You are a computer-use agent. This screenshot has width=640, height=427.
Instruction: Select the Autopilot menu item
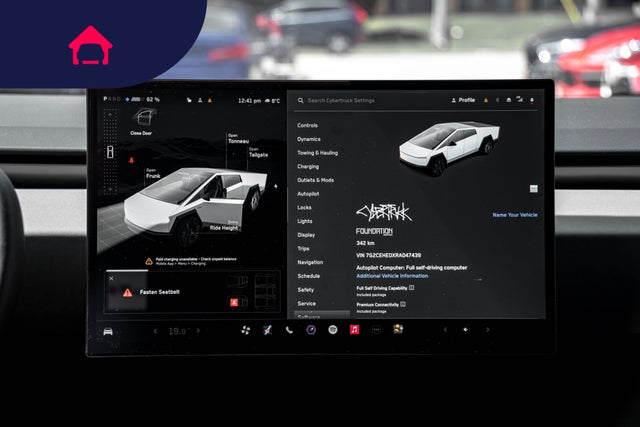coord(308,194)
